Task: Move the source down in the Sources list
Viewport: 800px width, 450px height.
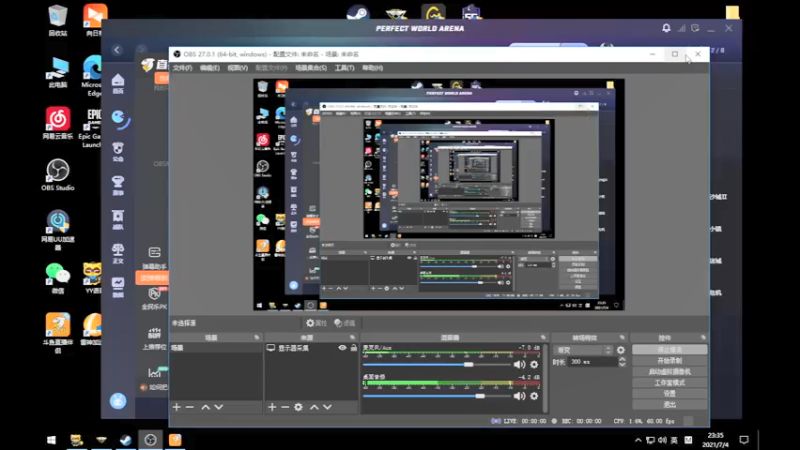Action: (328, 407)
